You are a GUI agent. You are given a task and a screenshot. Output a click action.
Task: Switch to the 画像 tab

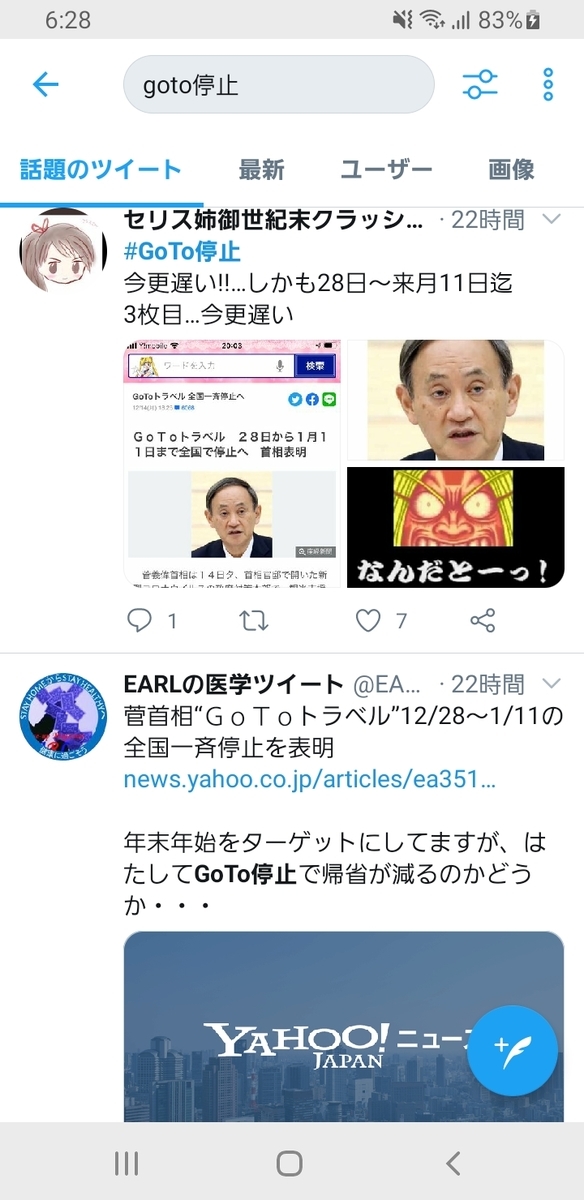(x=511, y=170)
